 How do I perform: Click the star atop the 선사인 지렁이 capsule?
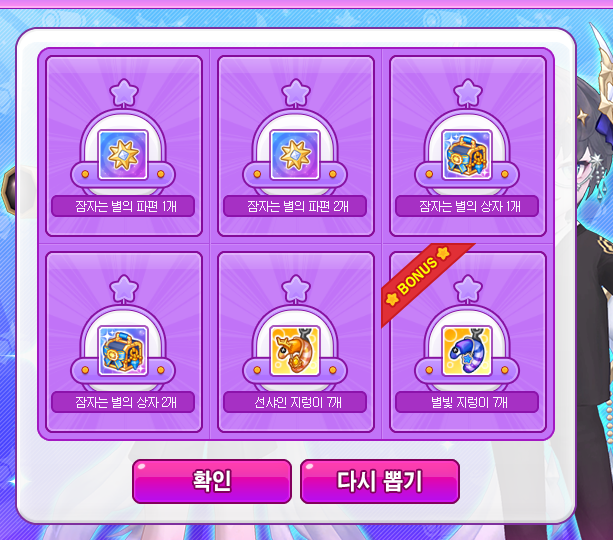tap(296, 289)
